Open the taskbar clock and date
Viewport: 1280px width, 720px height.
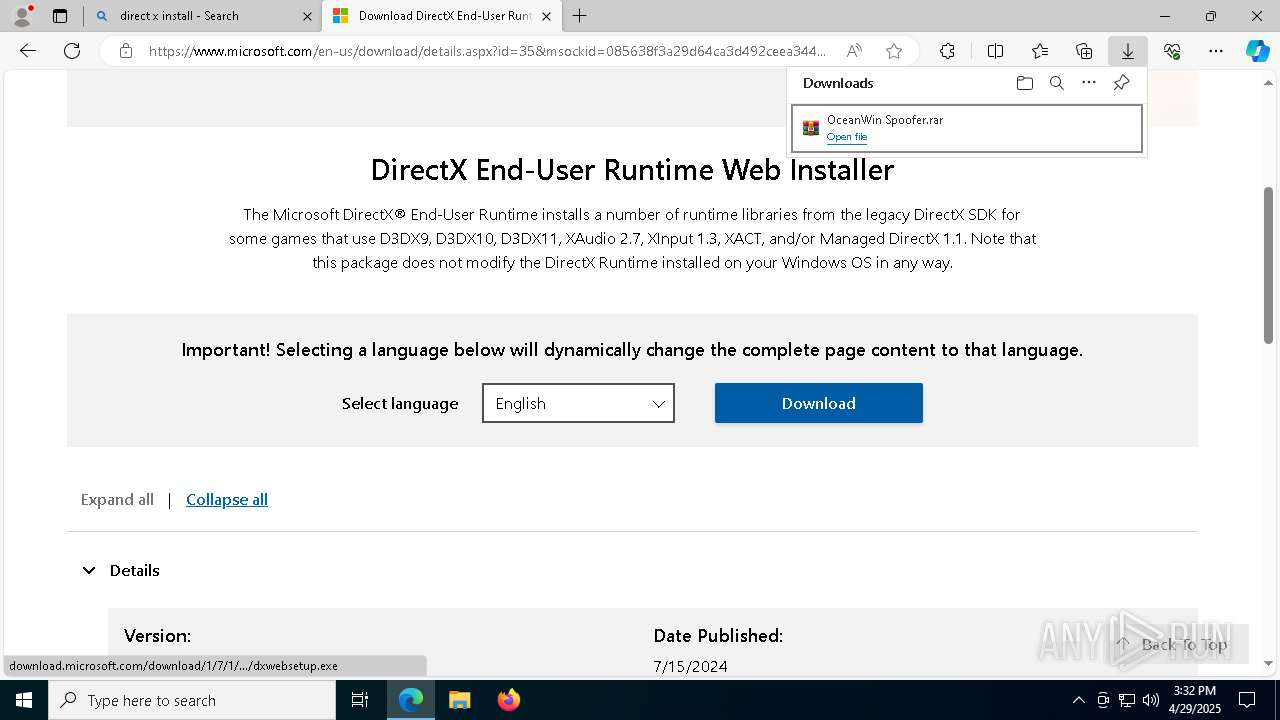[1194, 700]
